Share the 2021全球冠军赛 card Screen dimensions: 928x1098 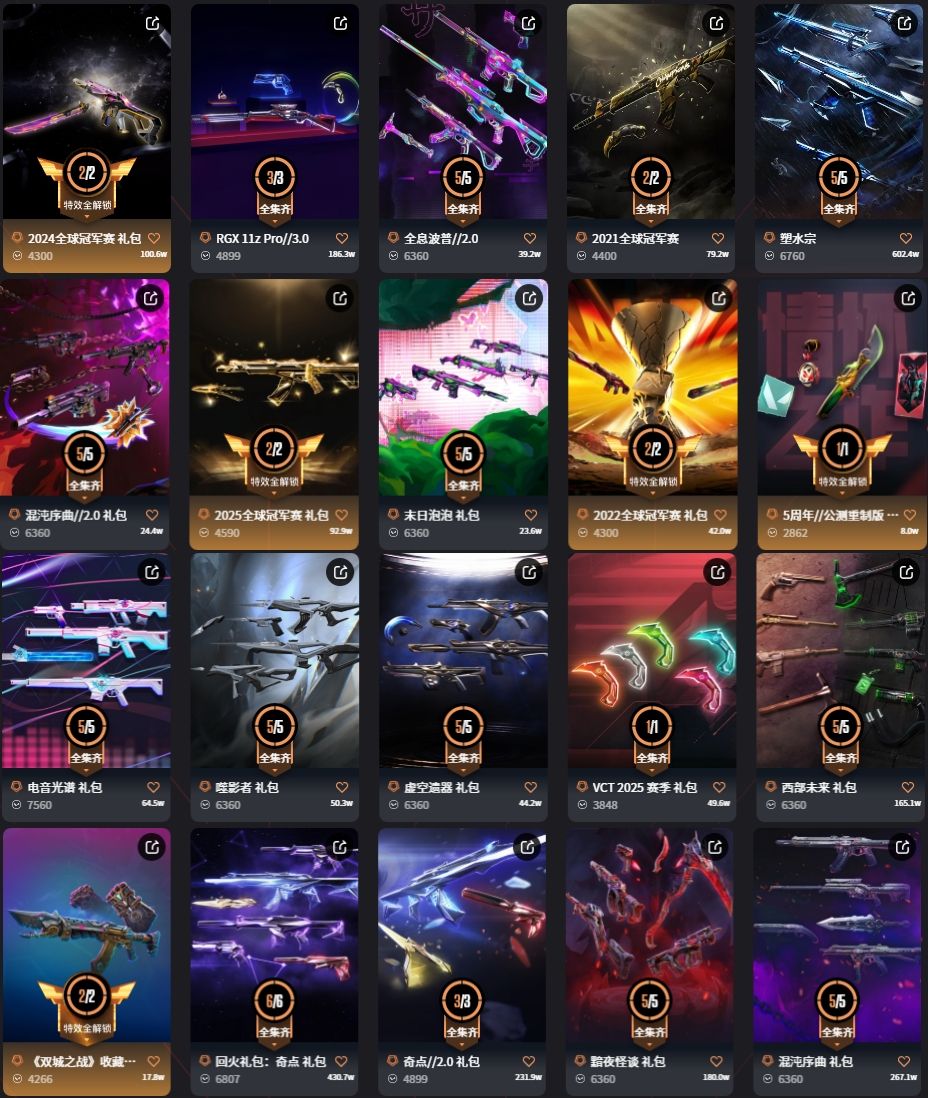716,24
